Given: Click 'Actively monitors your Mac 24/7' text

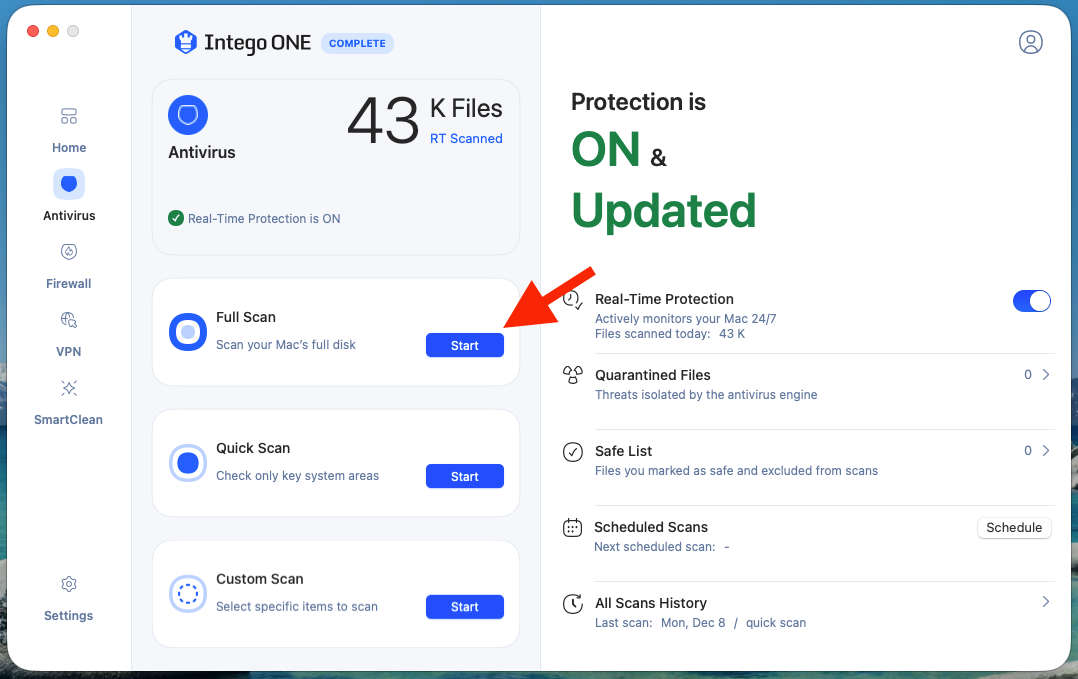Looking at the screenshot, I should click(685, 319).
